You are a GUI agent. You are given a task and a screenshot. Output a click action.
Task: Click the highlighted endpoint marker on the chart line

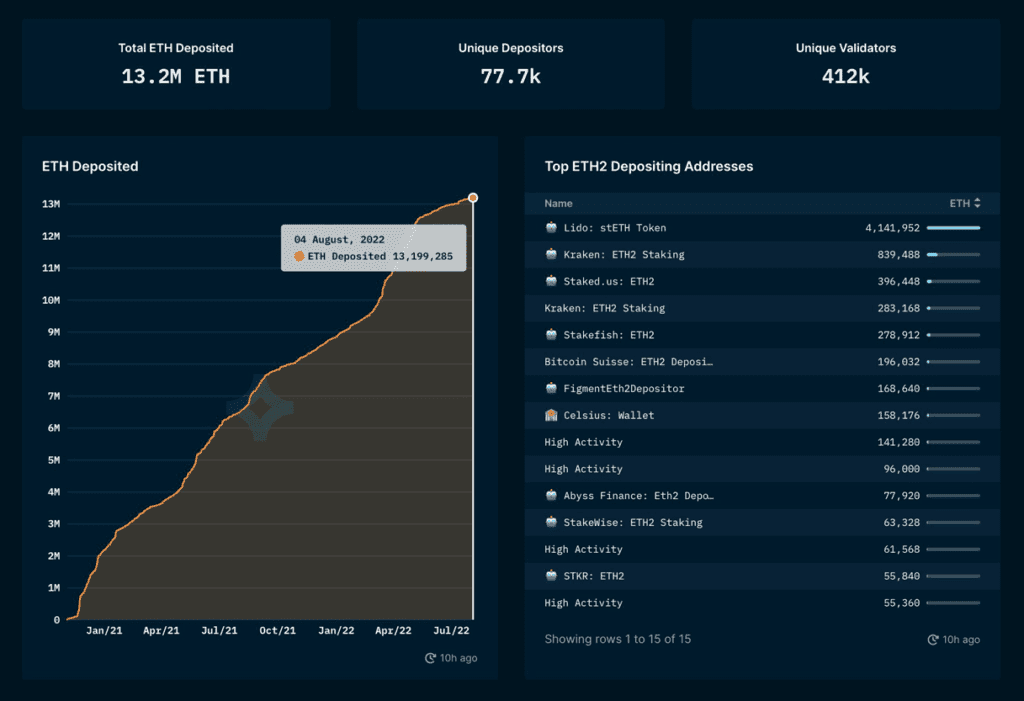(x=472, y=197)
